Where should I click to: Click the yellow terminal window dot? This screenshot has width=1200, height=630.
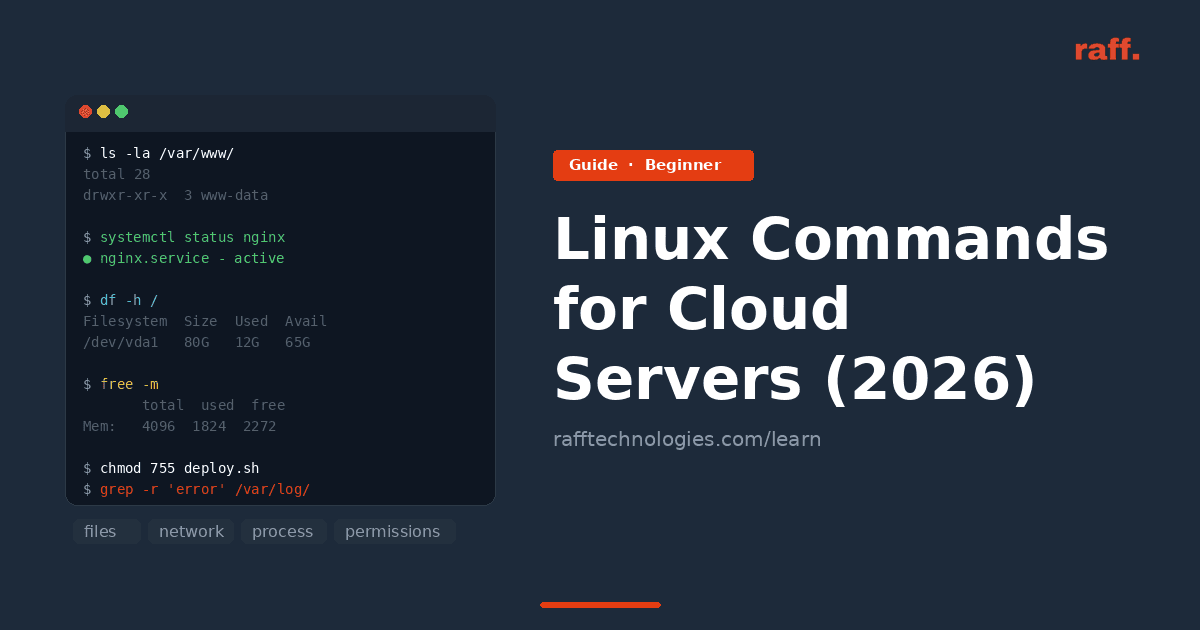(x=104, y=111)
